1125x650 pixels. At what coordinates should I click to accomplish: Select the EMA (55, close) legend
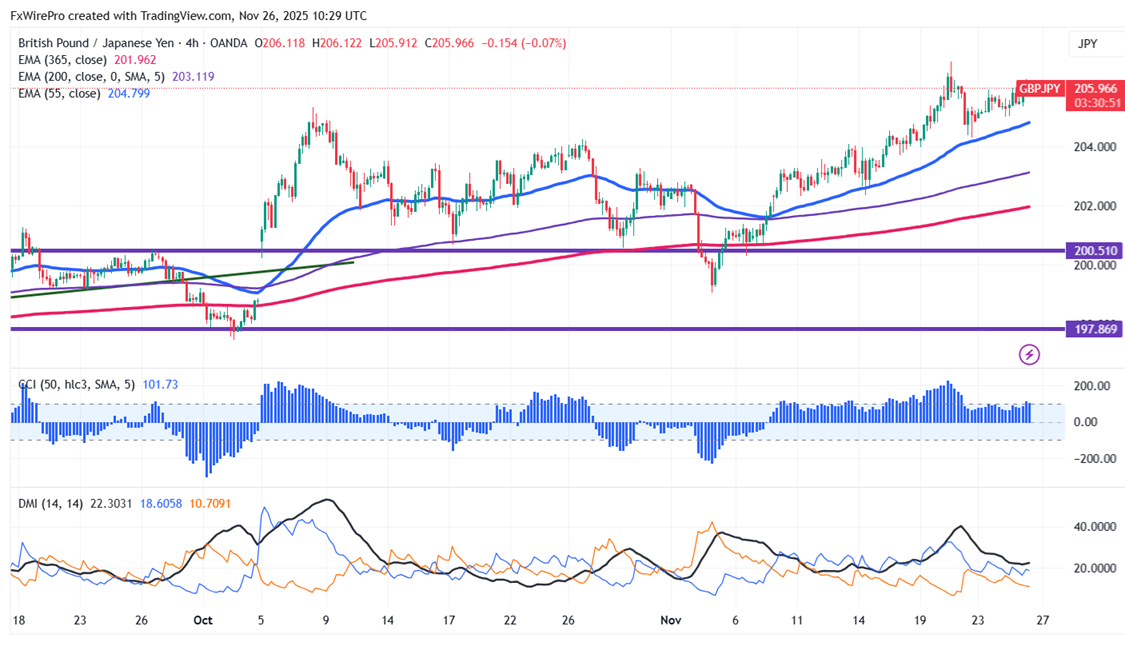pyautogui.click(x=59, y=93)
